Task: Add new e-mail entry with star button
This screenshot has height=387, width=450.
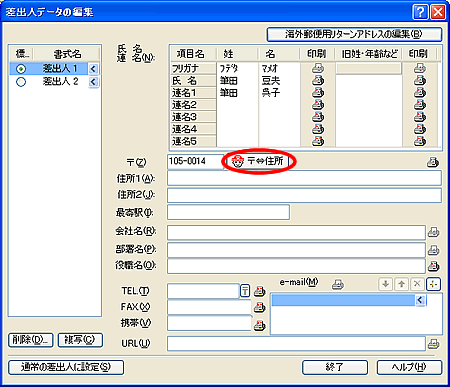Action: pos(433,284)
